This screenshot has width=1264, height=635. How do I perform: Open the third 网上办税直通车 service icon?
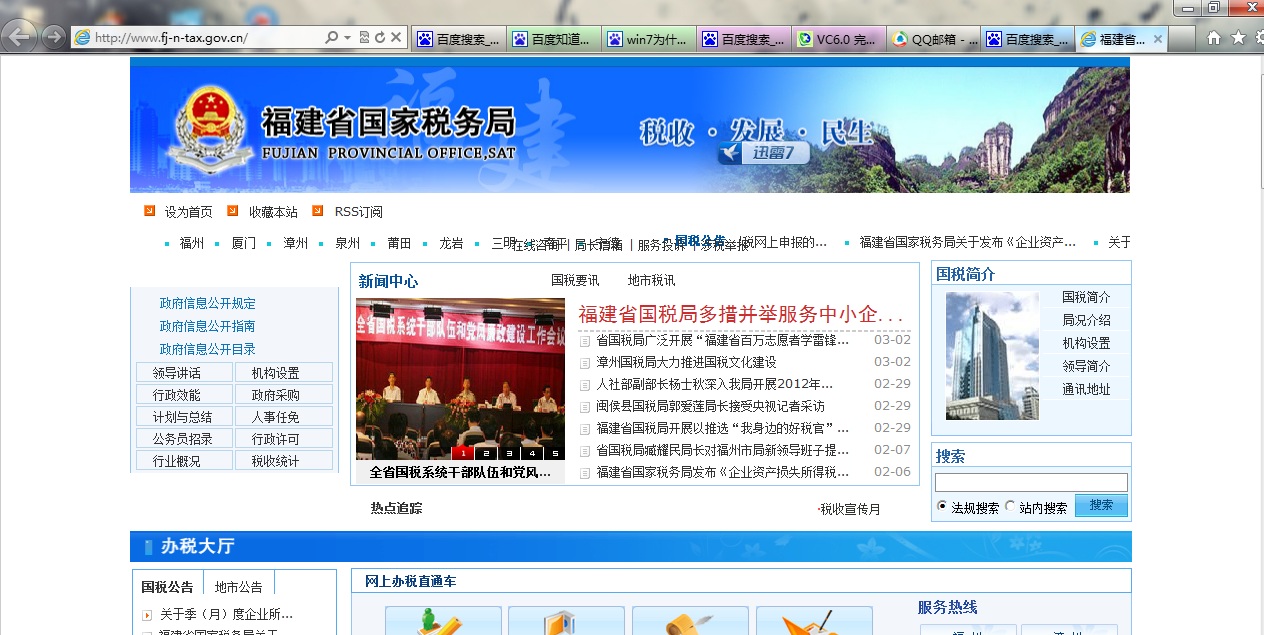pyautogui.click(x=690, y=621)
